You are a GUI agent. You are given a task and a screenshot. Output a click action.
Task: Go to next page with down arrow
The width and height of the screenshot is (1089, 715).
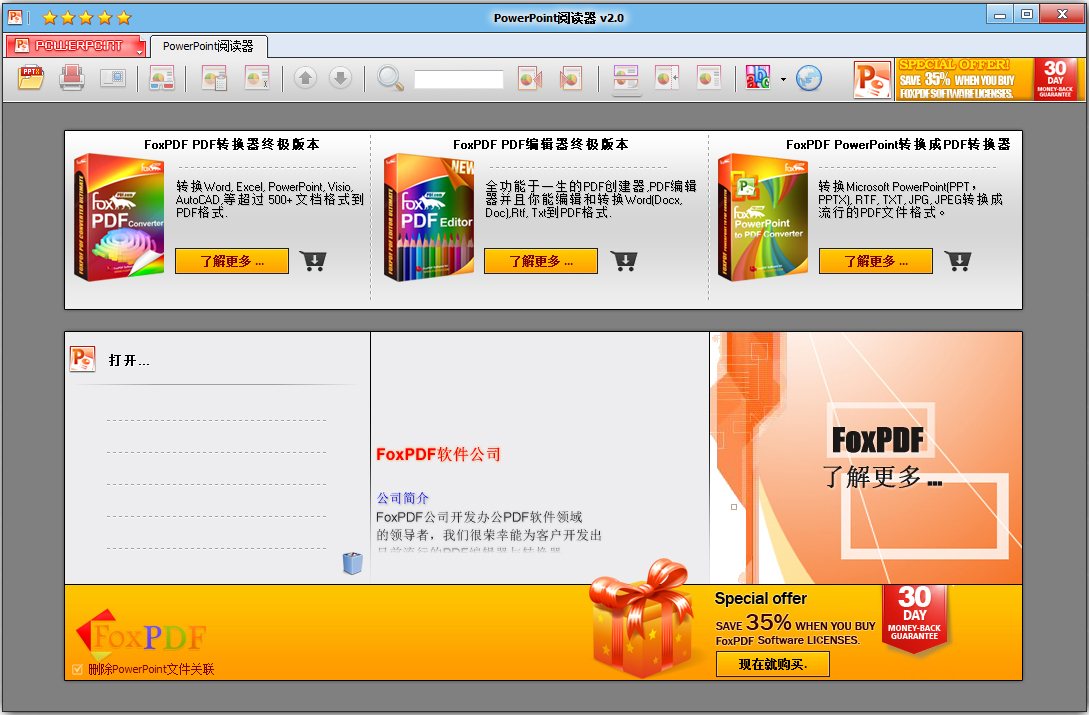[341, 78]
